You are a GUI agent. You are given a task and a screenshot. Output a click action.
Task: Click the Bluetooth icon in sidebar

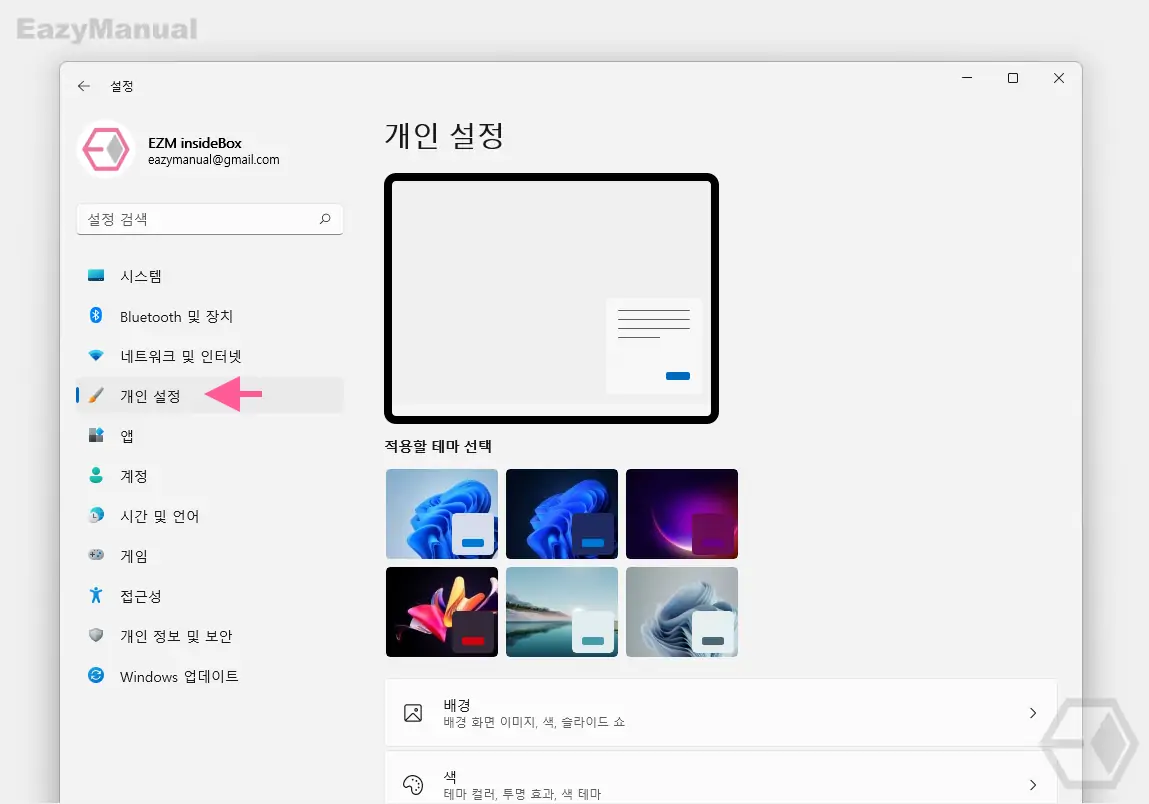96,315
